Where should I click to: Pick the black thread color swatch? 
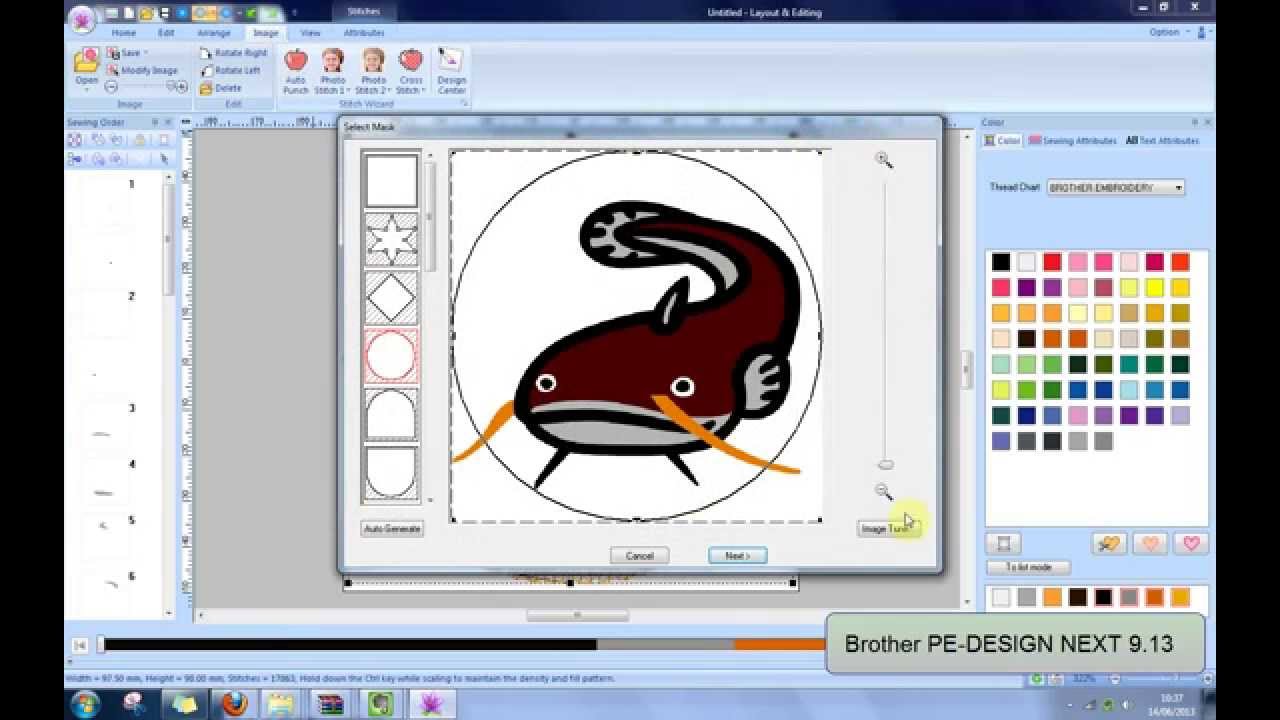(x=1001, y=262)
